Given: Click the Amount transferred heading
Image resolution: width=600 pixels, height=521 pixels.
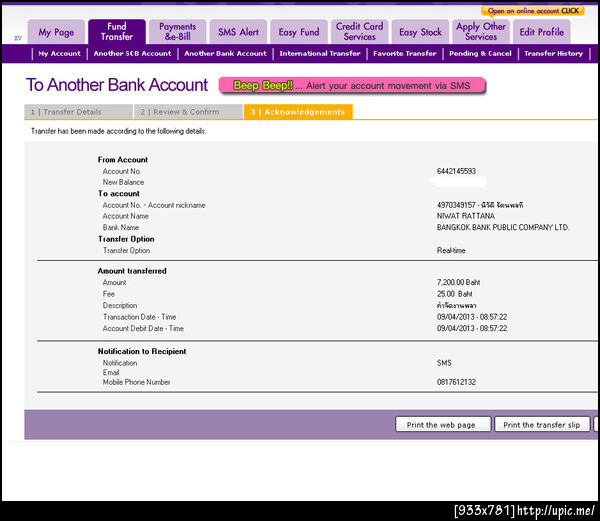Looking at the screenshot, I should (132, 271).
